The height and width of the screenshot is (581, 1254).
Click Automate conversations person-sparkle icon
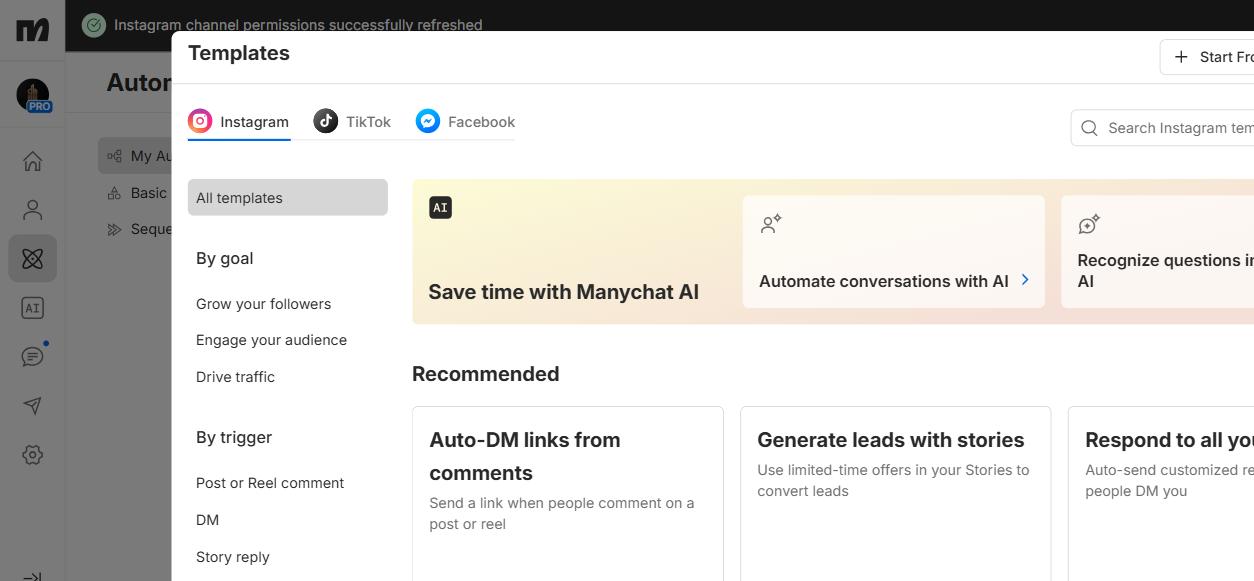point(771,224)
